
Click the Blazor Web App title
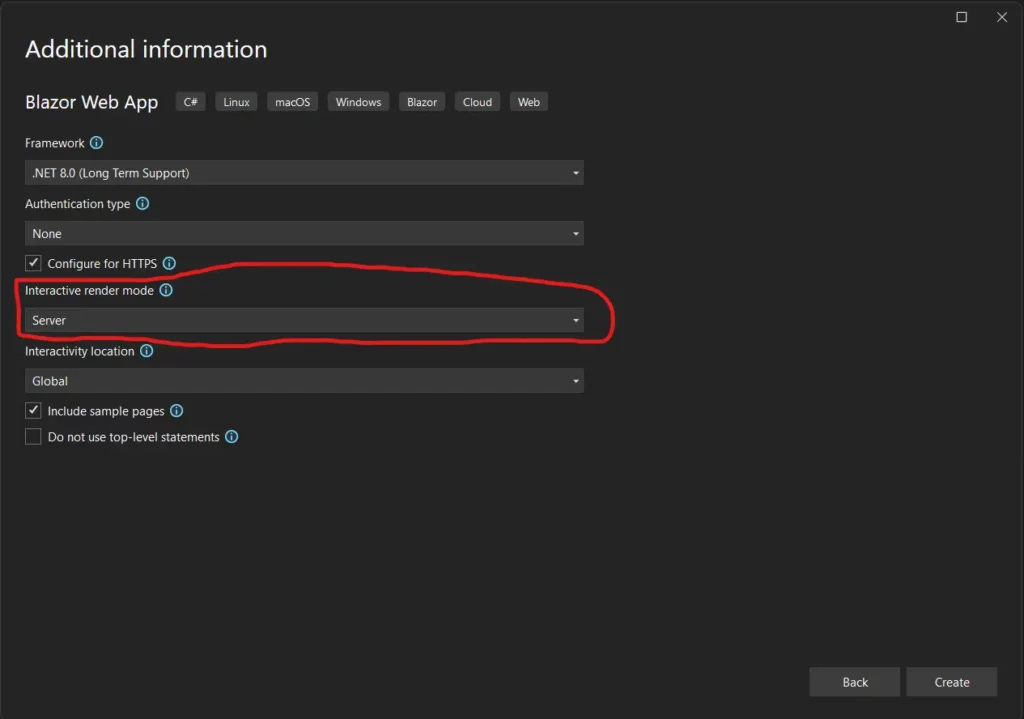91,103
